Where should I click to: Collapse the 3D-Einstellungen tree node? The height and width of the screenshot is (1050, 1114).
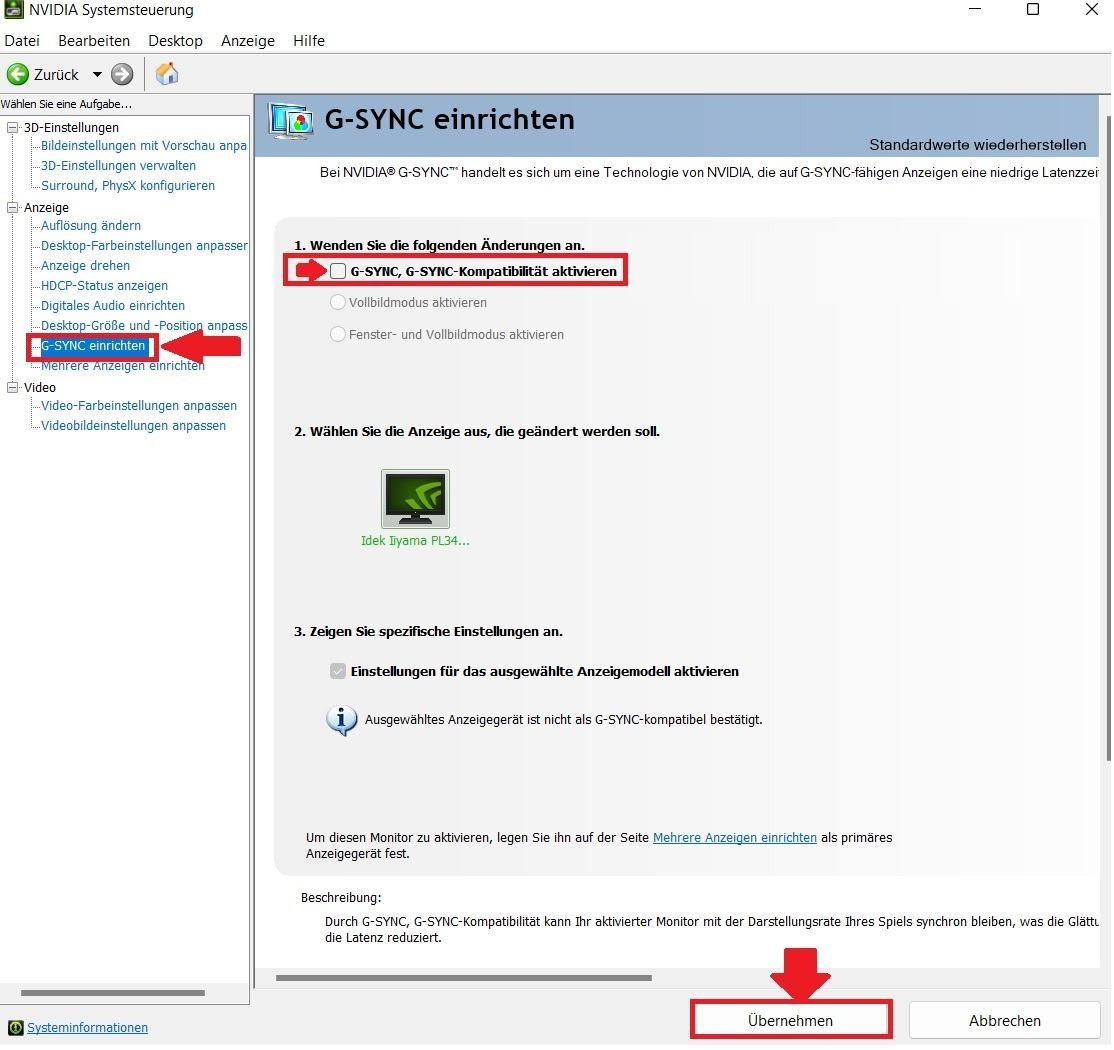point(13,128)
